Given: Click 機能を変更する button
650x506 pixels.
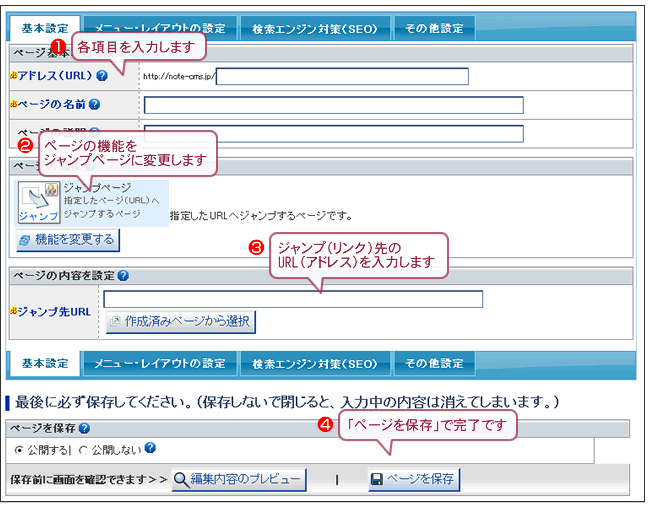Looking at the screenshot, I should pos(68,240).
